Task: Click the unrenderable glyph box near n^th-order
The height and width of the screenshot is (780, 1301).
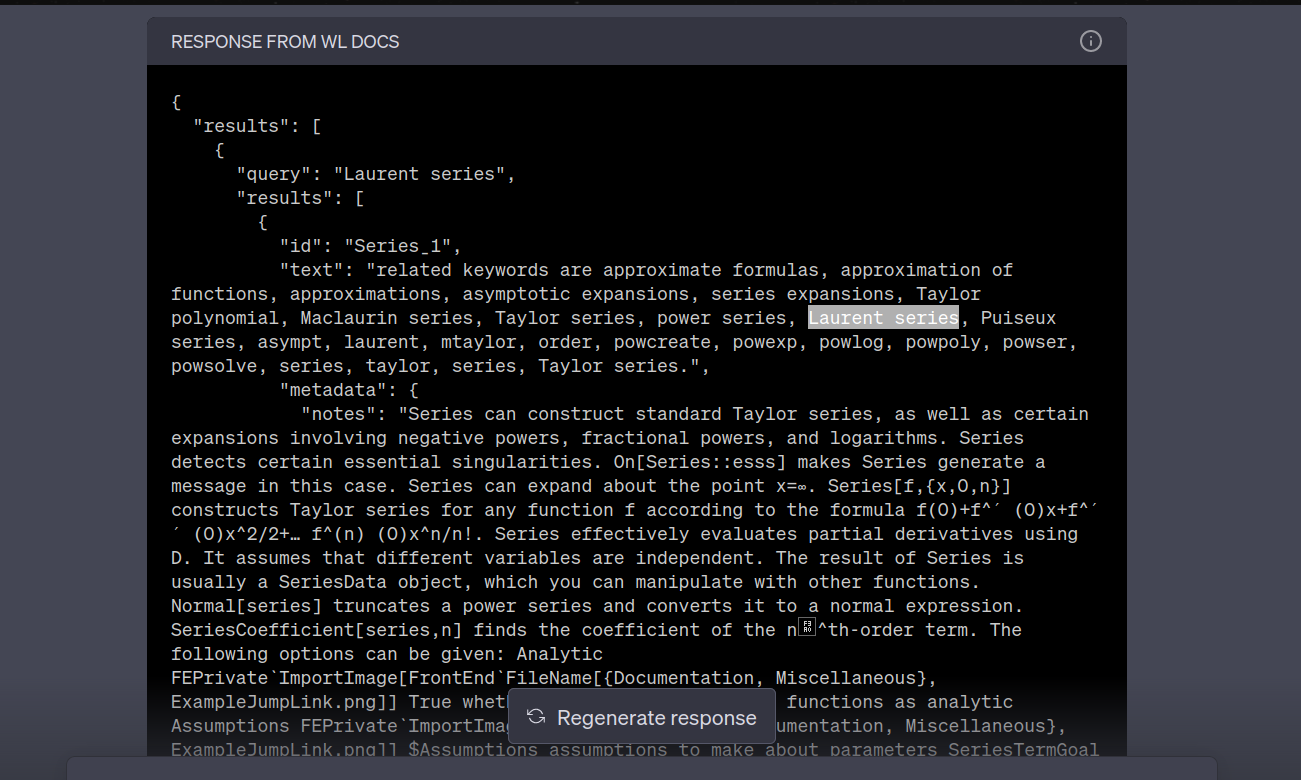Action: [x=806, y=628]
